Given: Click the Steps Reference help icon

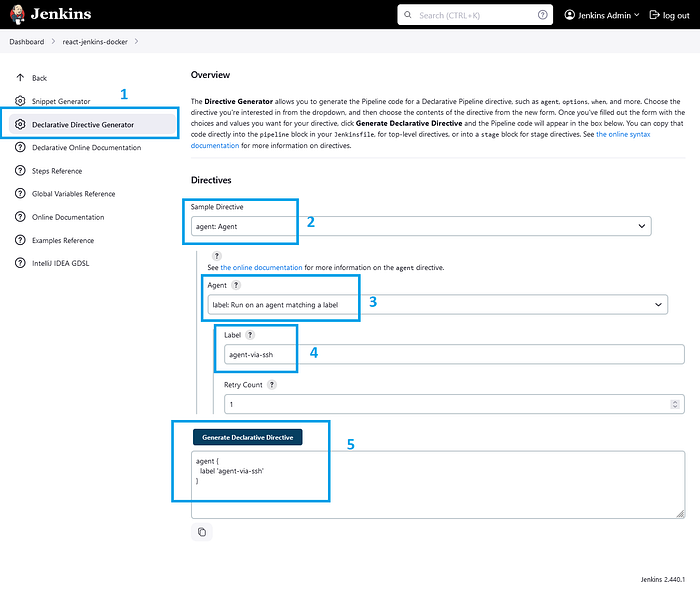Looking at the screenshot, I should tap(20, 171).
